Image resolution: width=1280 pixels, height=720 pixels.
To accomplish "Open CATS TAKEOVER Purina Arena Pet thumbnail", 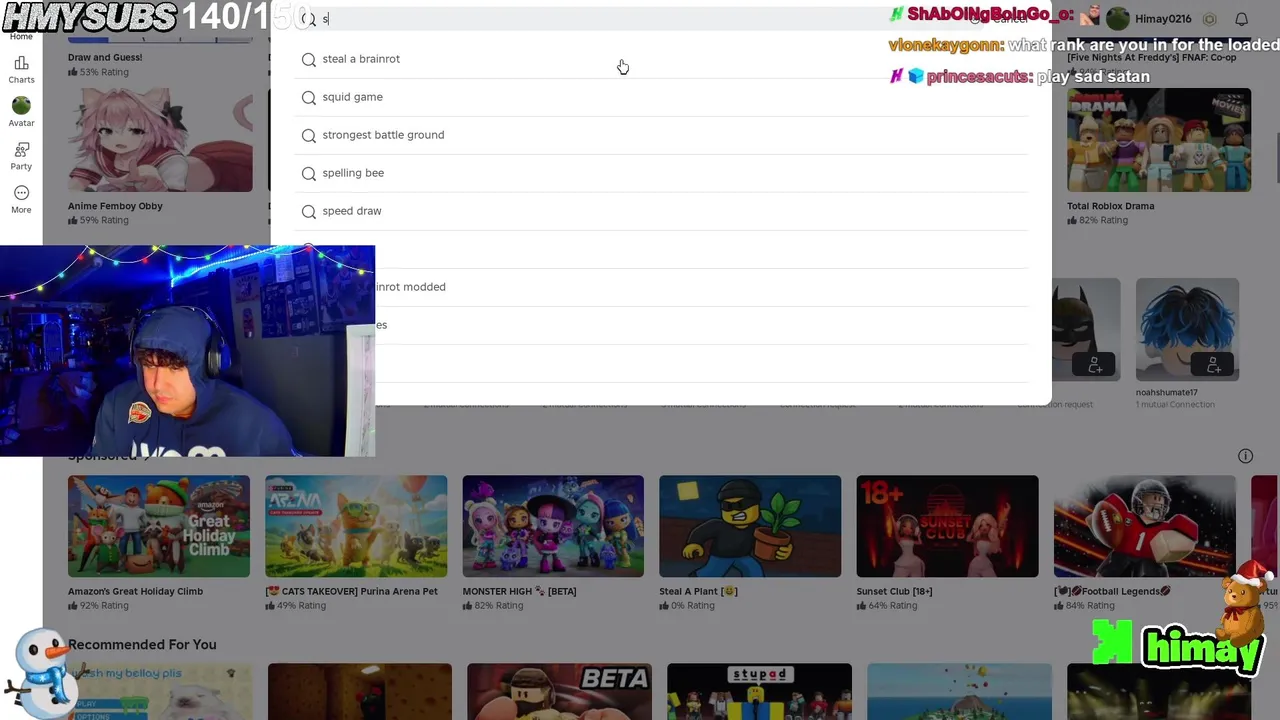I will click(356, 526).
